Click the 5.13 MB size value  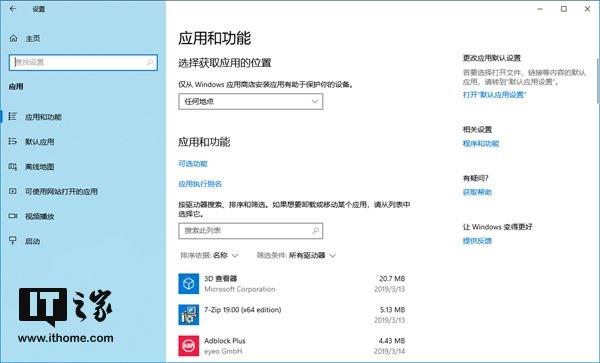coord(393,309)
